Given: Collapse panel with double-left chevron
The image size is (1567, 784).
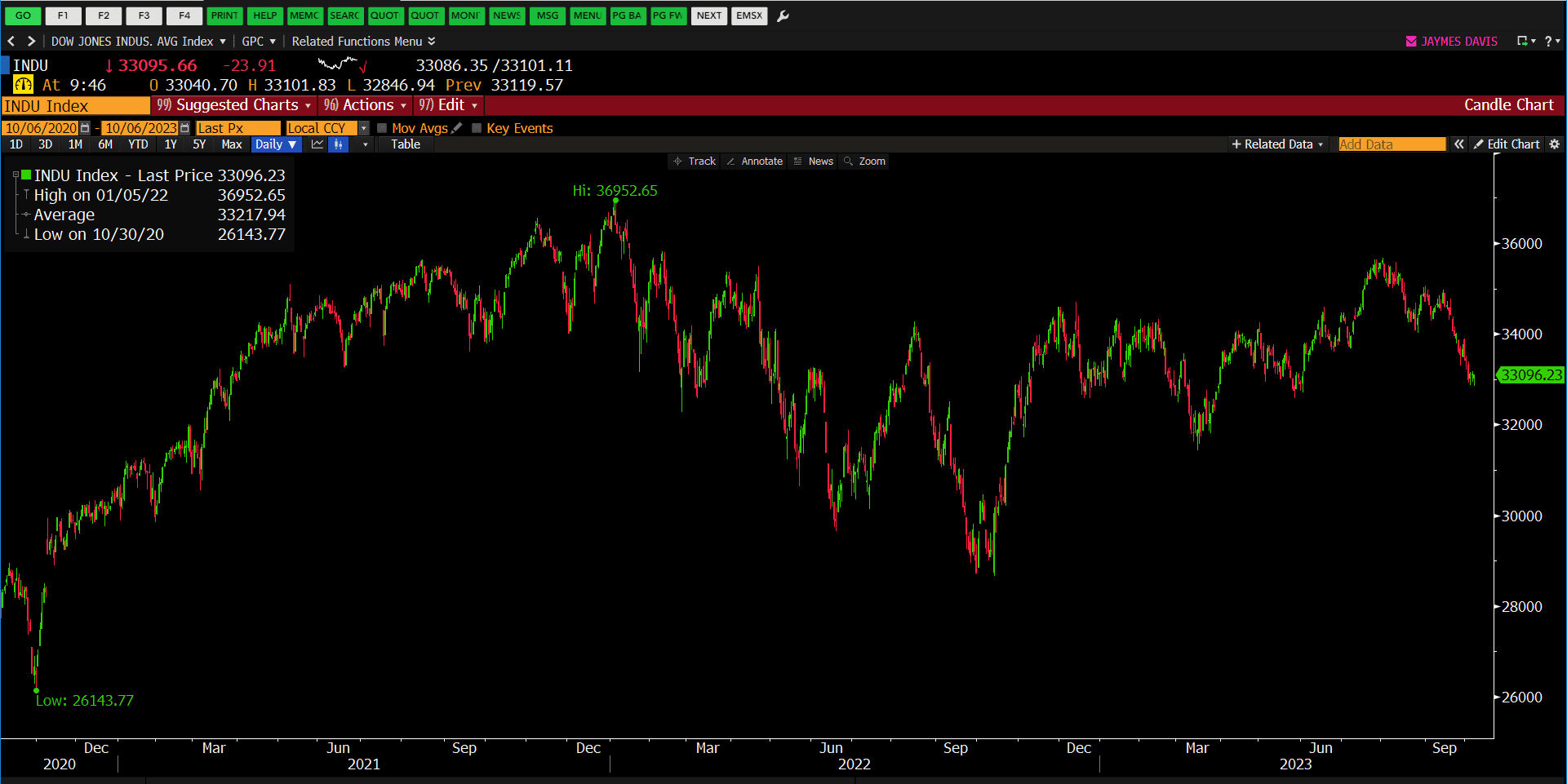Looking at the screenshot, I should tap(1458, 144).
